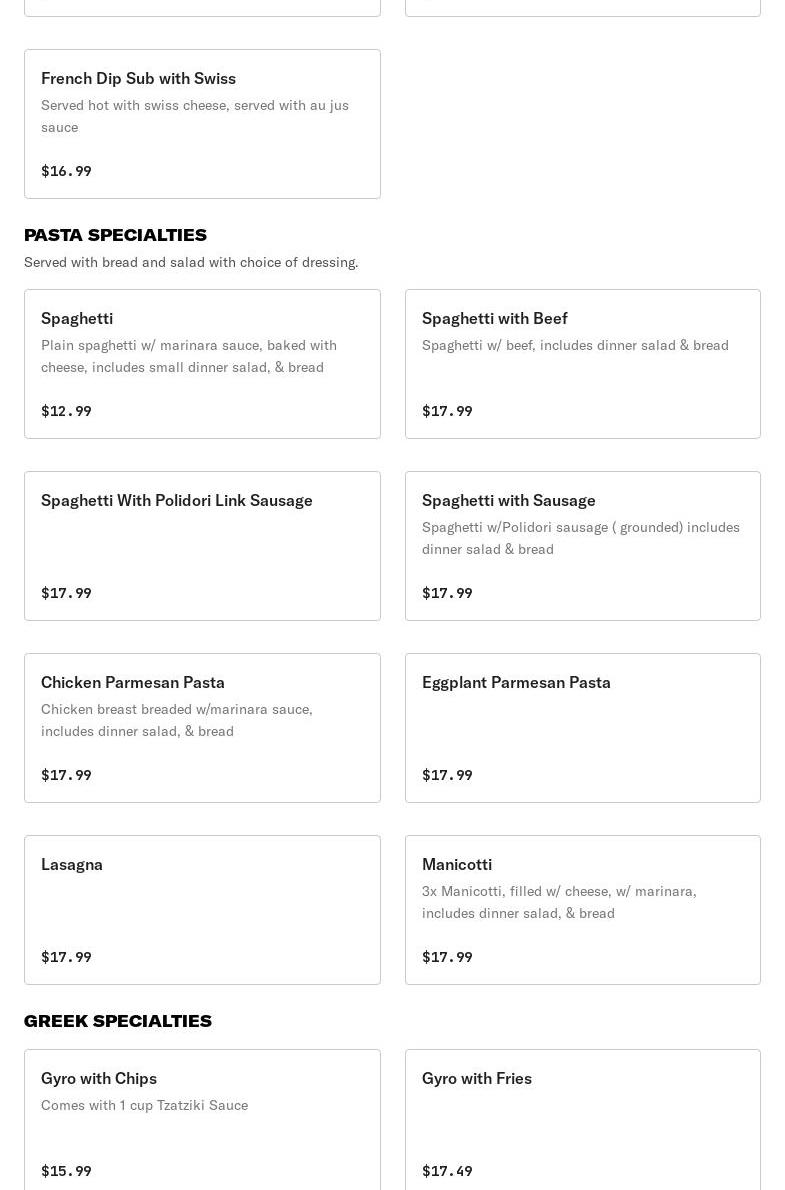Click the $17.49 Gyro with Fries price
785x1190 pixels.
pos(447,1171)
